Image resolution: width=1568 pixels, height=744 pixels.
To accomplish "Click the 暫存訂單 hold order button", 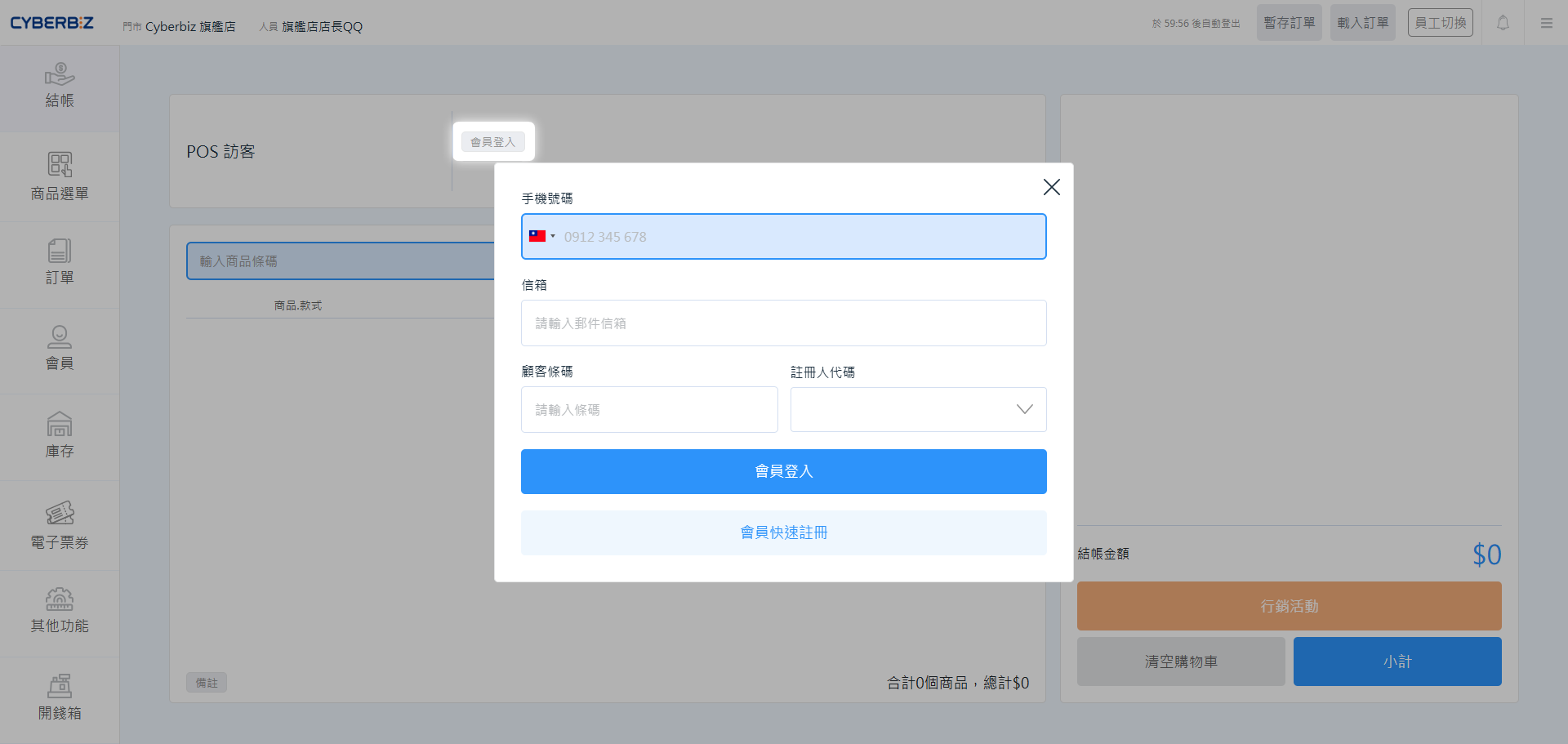I will 1289,23.
